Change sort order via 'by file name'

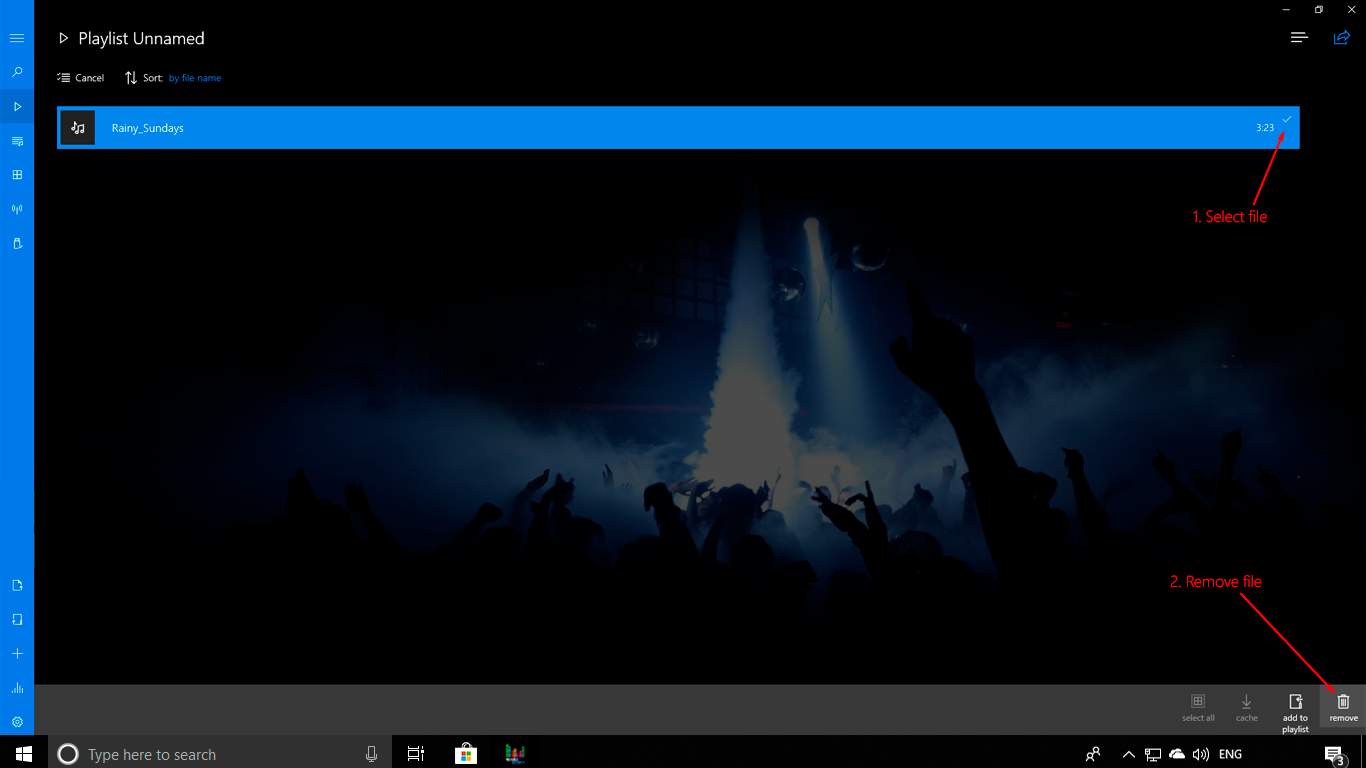[195, 77]
